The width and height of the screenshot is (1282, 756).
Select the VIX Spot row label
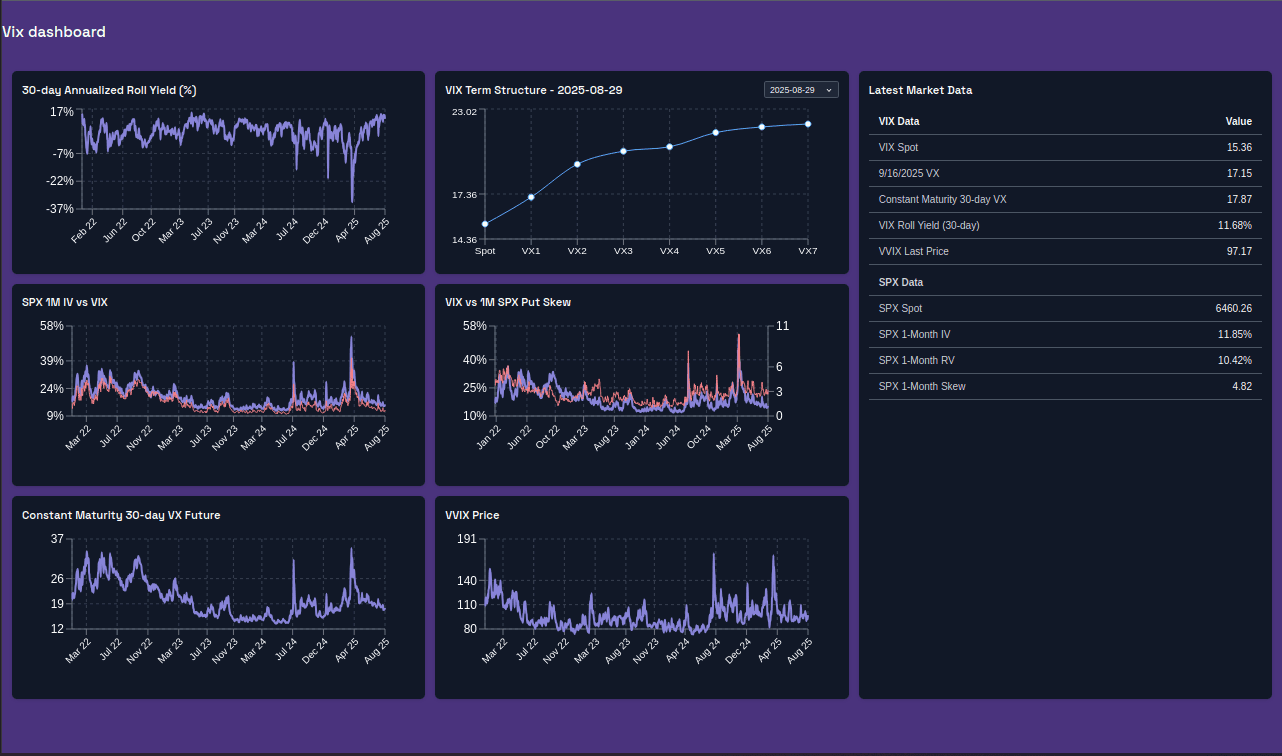[x=898, y=147]
